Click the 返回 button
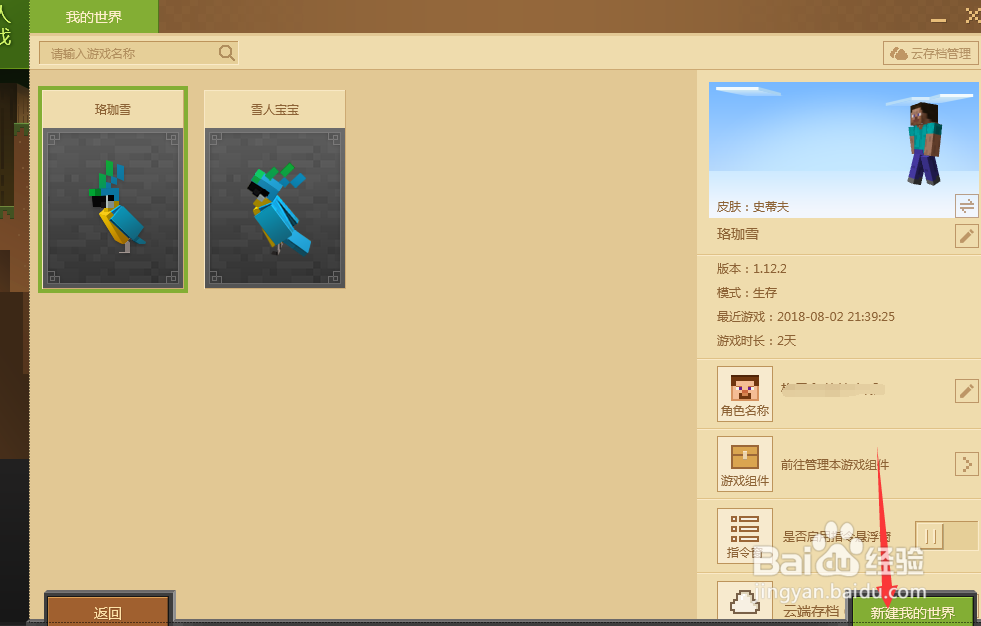 point(108,612)
